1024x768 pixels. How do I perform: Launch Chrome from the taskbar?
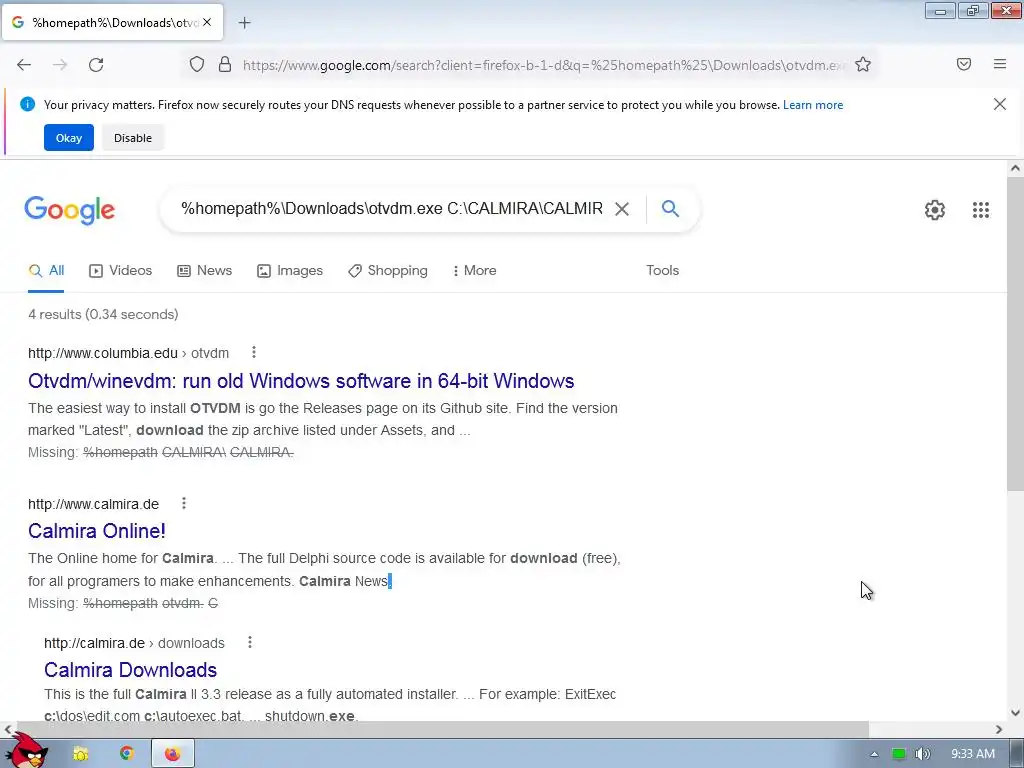point(127,754)
